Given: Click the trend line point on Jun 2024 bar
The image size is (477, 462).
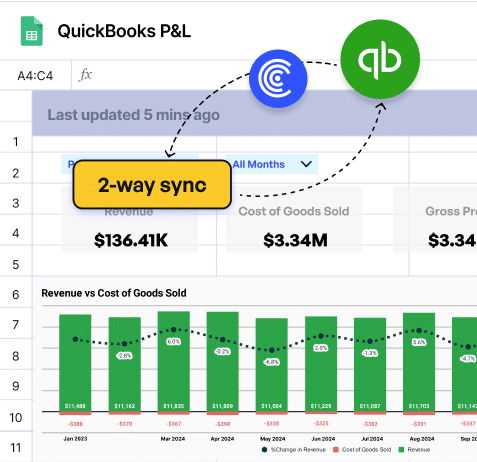Looking at the screenshot, I should coord(321,336).
